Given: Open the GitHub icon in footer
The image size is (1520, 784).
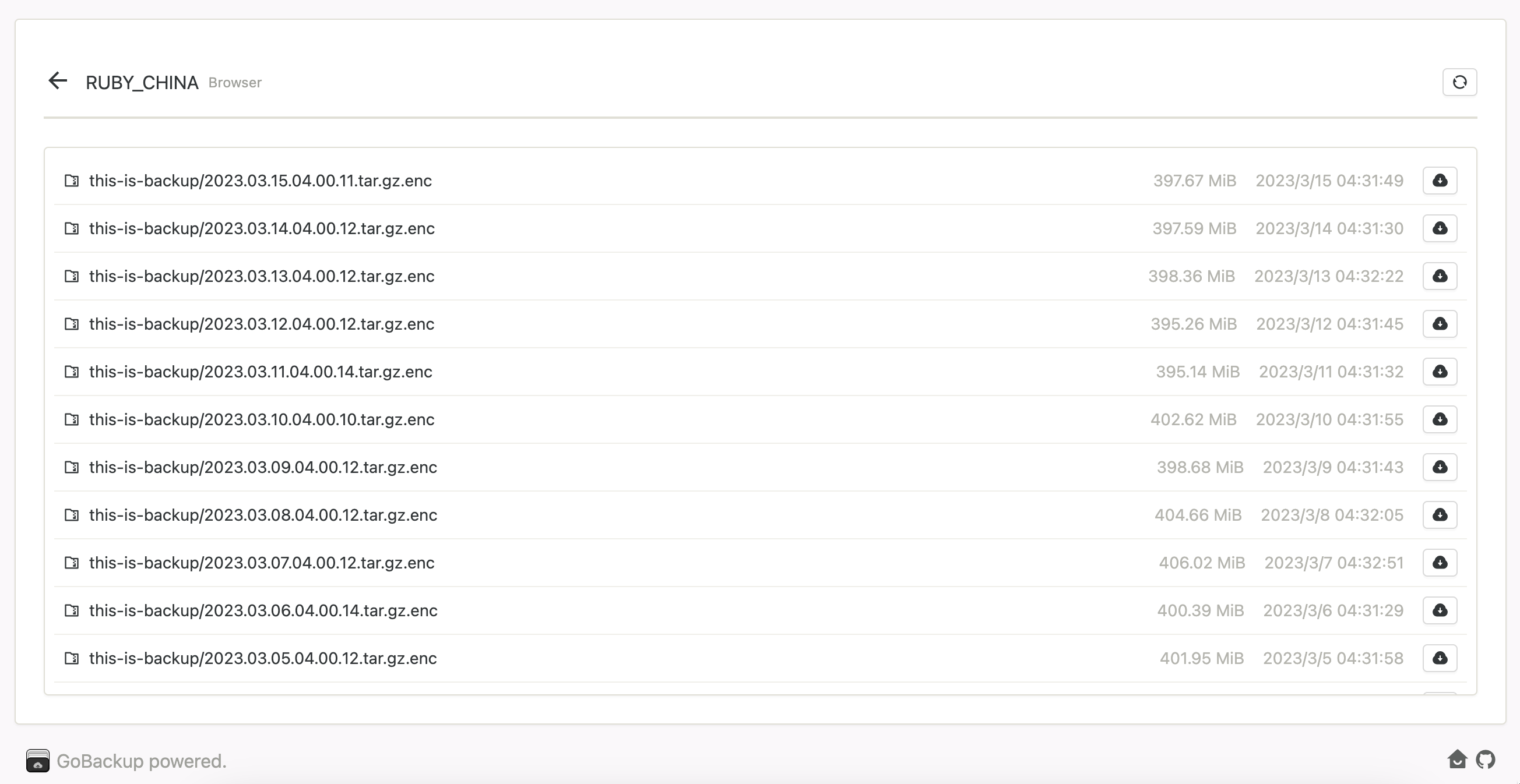Looking at the screenshot, I should coord(1485,759).
